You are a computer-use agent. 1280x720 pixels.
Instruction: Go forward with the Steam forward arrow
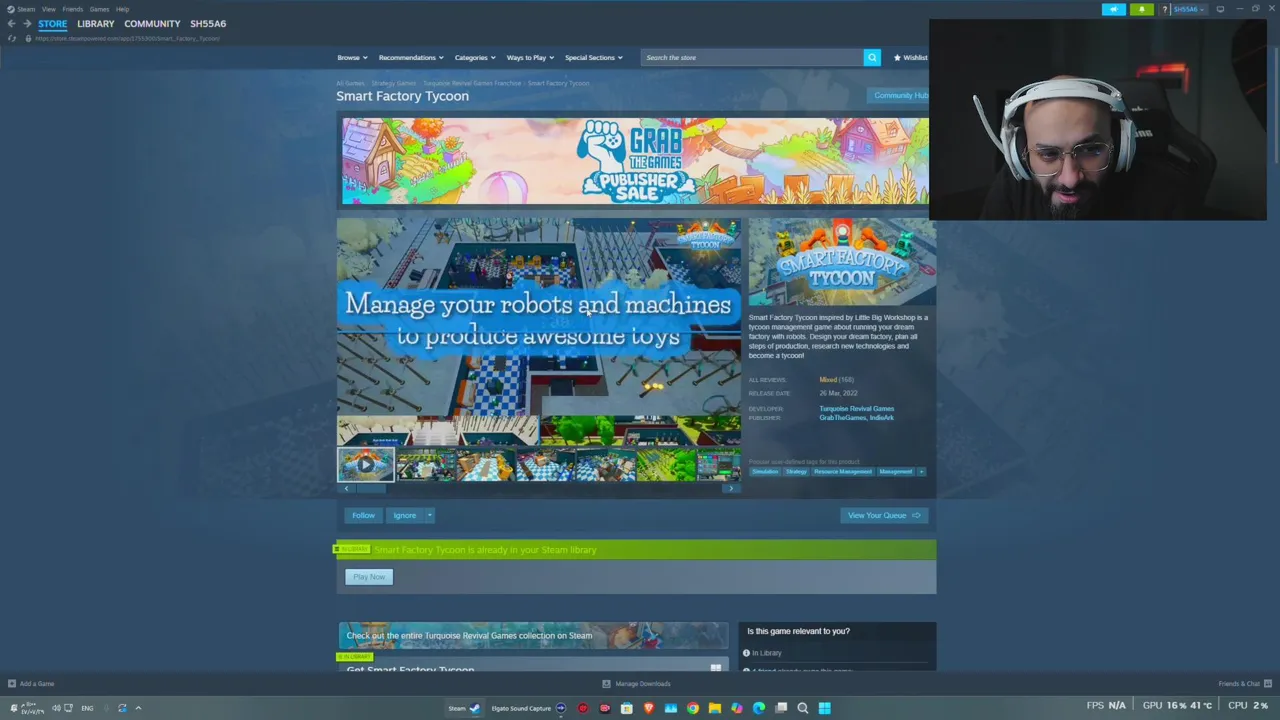pos(27,23)
